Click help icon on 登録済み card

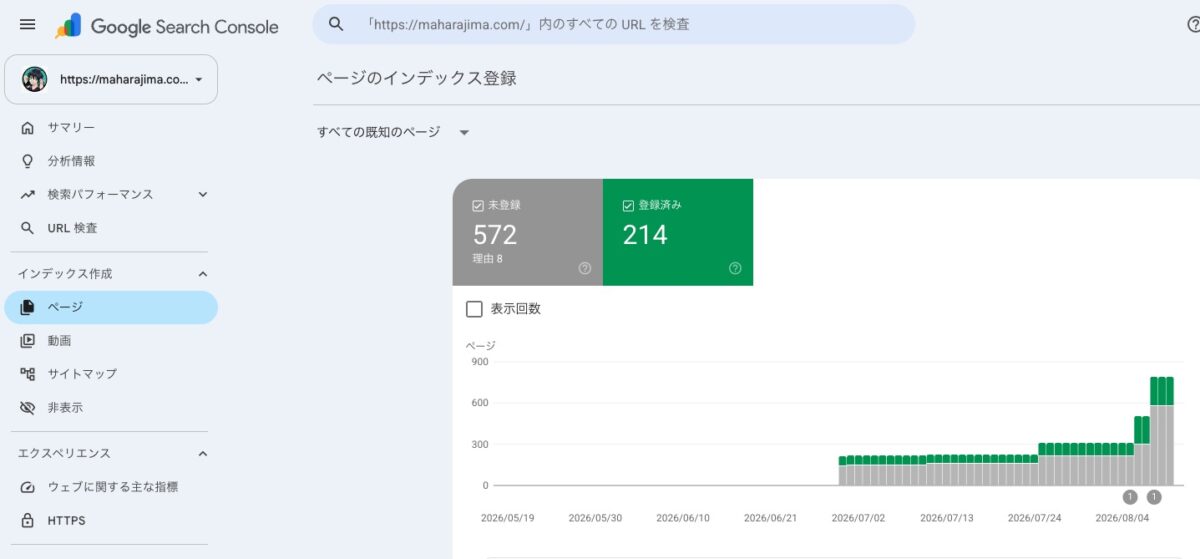coord(735,268)
